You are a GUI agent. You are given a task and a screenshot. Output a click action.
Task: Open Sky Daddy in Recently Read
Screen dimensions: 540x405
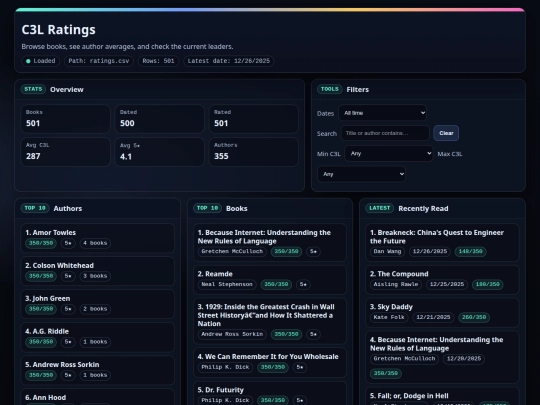click(x=442, y=312)
